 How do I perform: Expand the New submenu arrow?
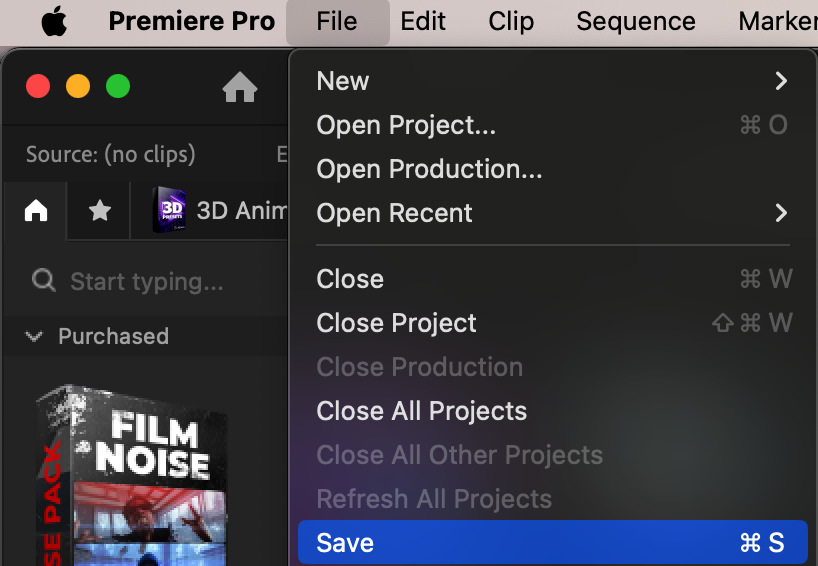point(781,81)
